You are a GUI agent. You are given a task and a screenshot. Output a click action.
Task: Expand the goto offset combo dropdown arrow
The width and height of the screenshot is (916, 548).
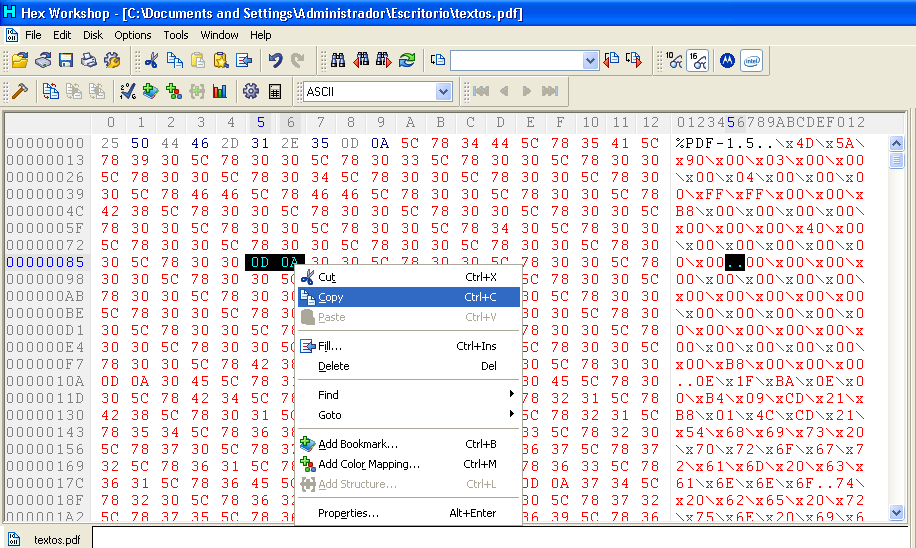[591, 60]
